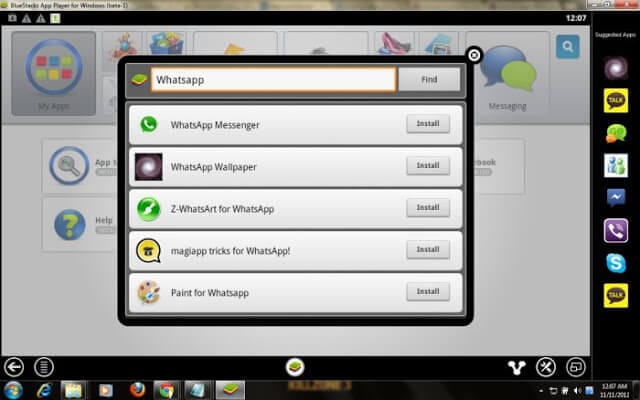The width and height of the screenshot is (640, 400).
Task: Select magiapp tricks for WhatsApp! text
Action: [231, 251]
